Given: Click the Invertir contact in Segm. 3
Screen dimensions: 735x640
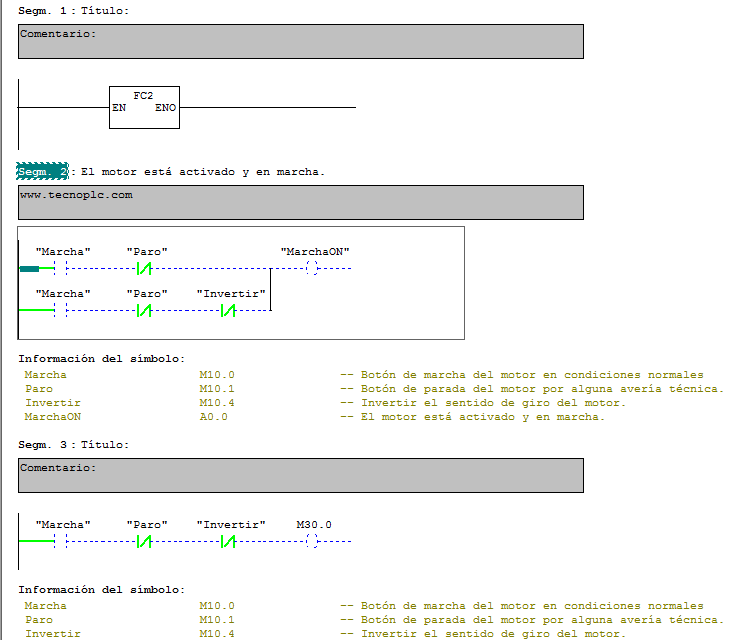Looking at the screenshot, I should [228, 541].
